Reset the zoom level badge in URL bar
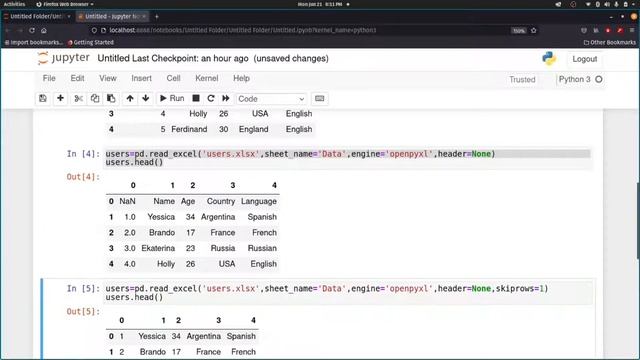Screen dimensions: 640x360 [x=519, y=31]
